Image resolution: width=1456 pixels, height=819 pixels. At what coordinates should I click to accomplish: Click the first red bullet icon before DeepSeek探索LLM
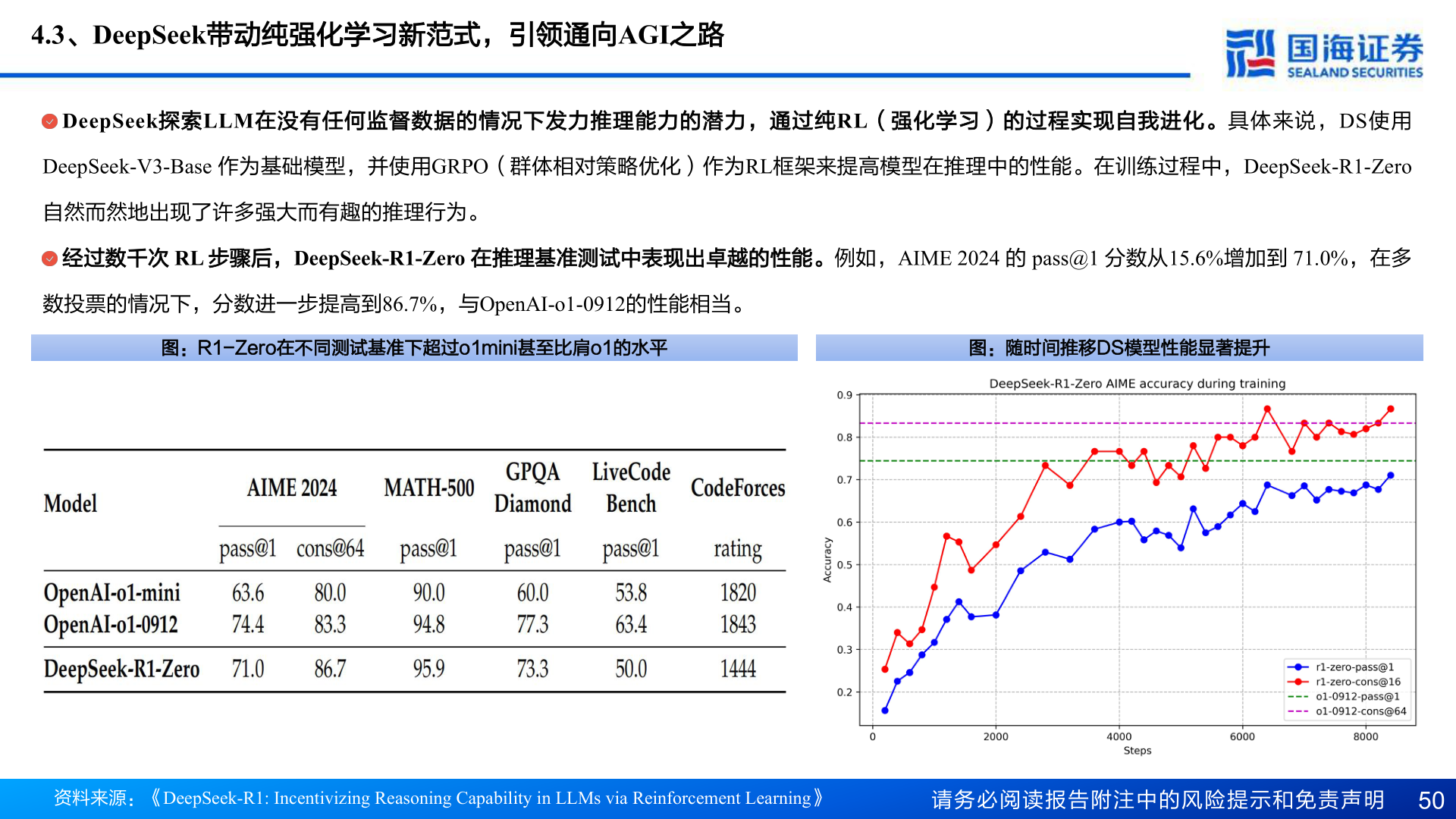click(50, 121)
